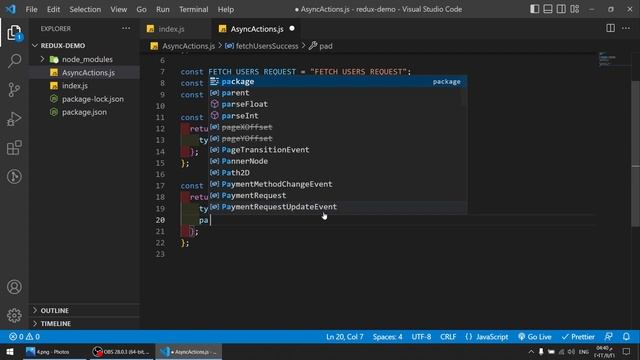Select the PannerNode suggestion

point(338,161)
